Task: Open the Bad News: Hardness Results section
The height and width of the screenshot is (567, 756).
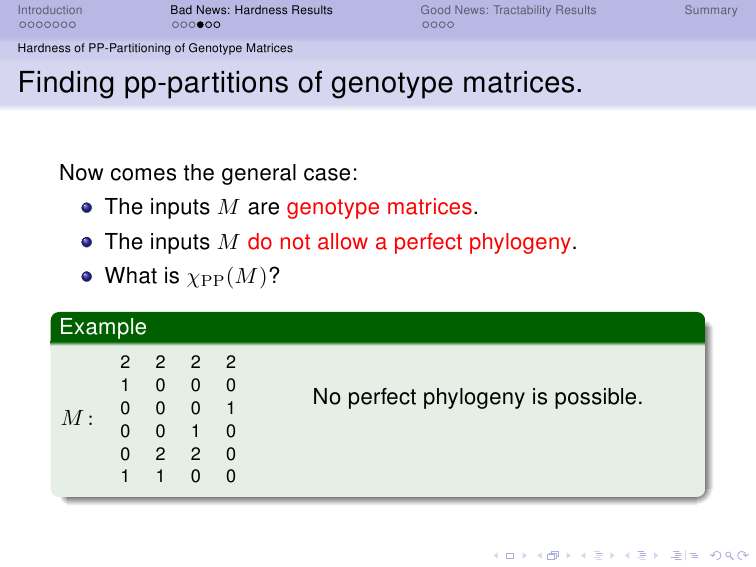Action: point(251,10)
